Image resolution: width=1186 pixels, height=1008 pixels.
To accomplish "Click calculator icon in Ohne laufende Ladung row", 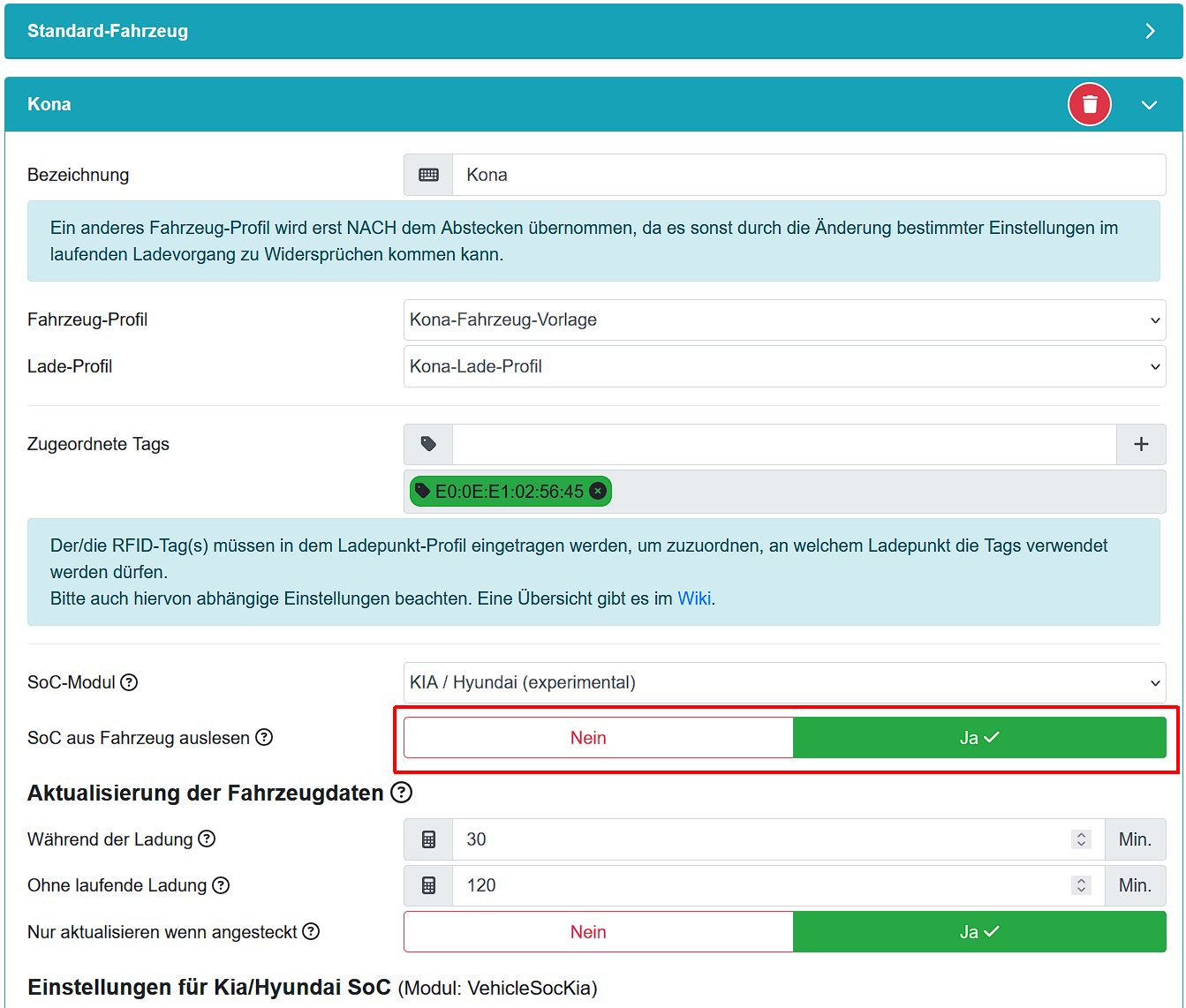I will 428,885.
